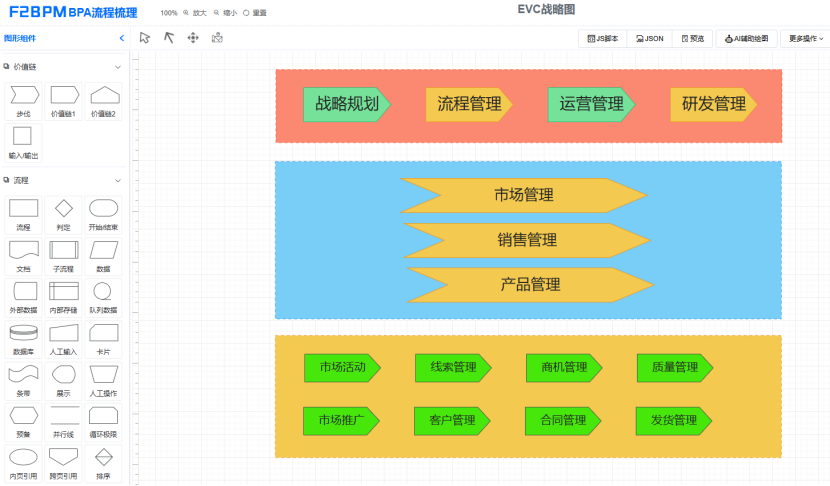Click 放大 to zoom in
The image size is (830, 486).
(195, 13)
